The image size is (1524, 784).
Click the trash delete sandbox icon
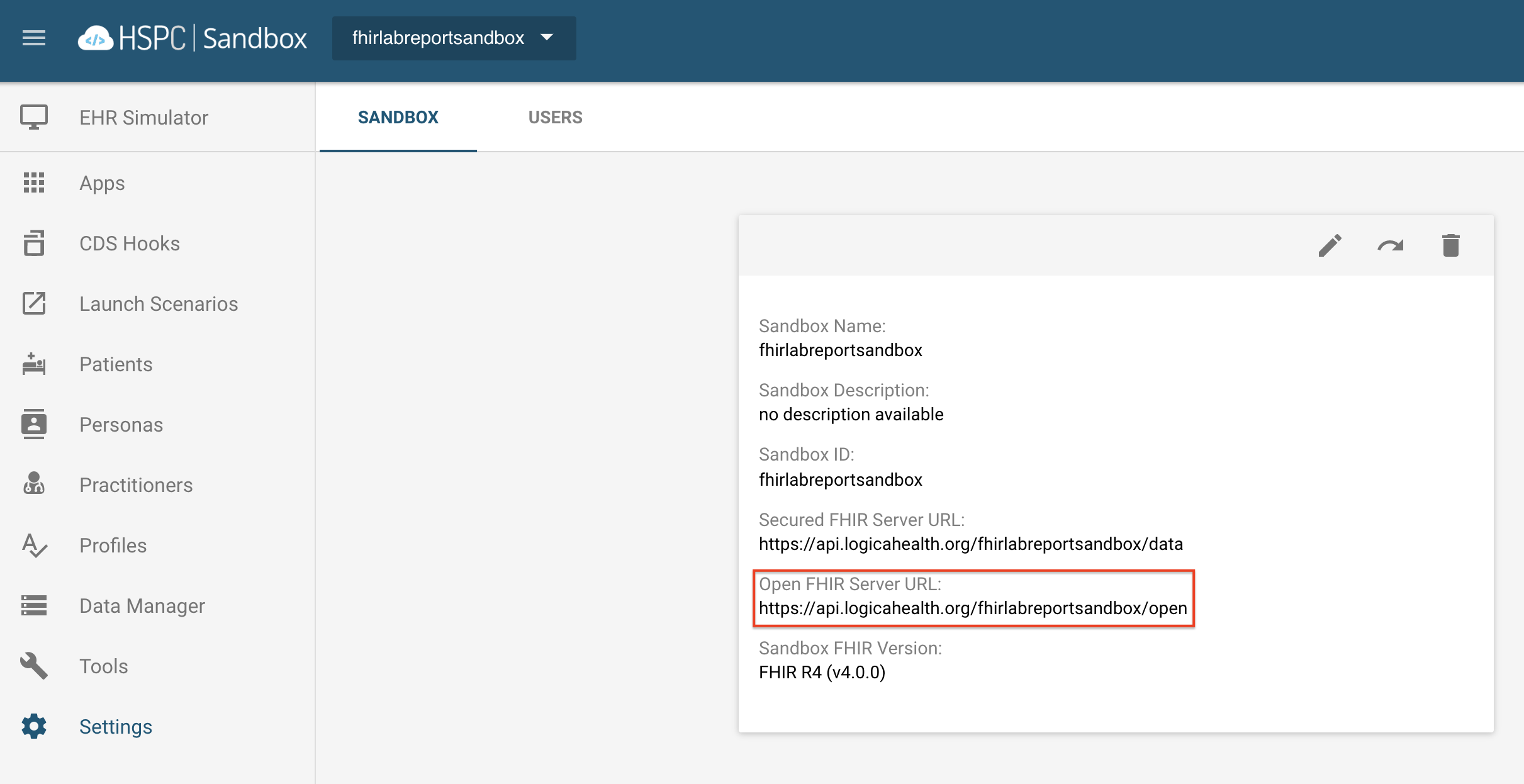[1450, 245]
